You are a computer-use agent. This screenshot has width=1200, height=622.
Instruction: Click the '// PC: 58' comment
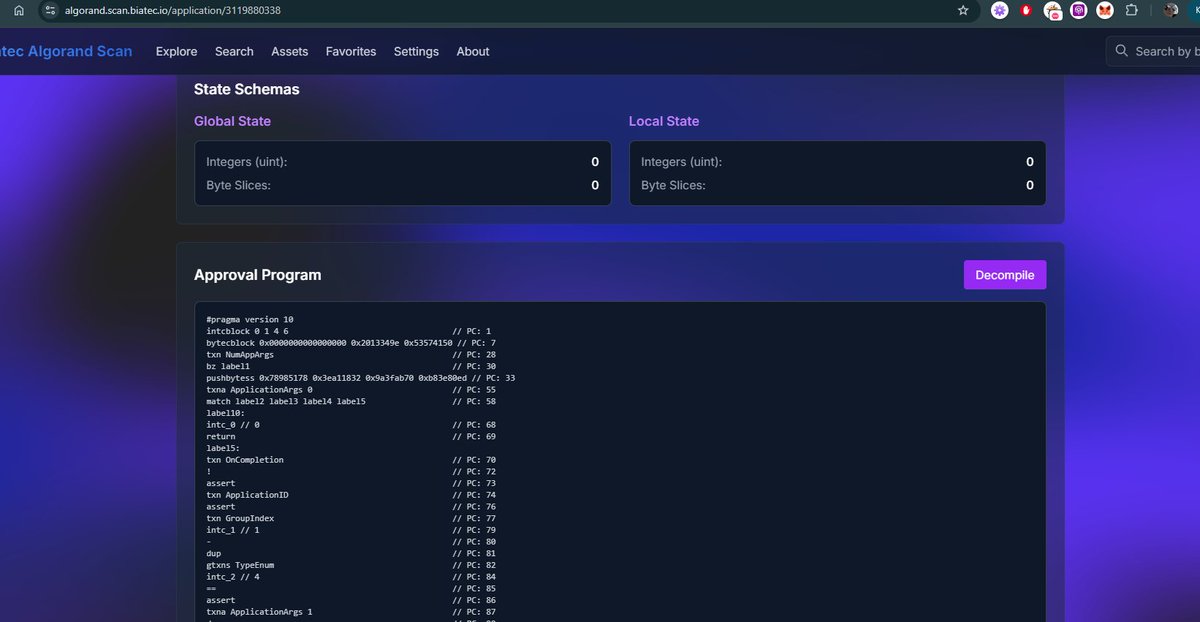coord(474,402)
